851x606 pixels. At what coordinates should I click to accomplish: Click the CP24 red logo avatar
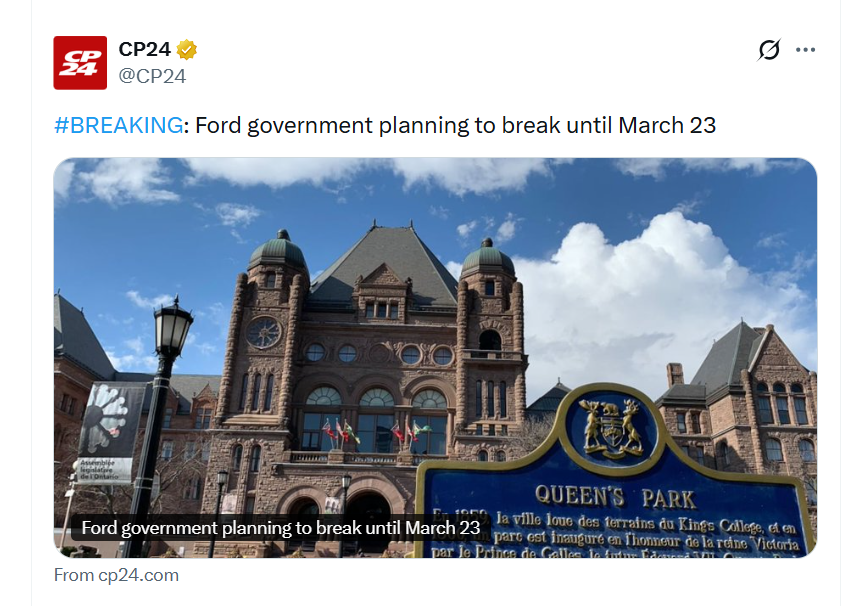[80, 62]
